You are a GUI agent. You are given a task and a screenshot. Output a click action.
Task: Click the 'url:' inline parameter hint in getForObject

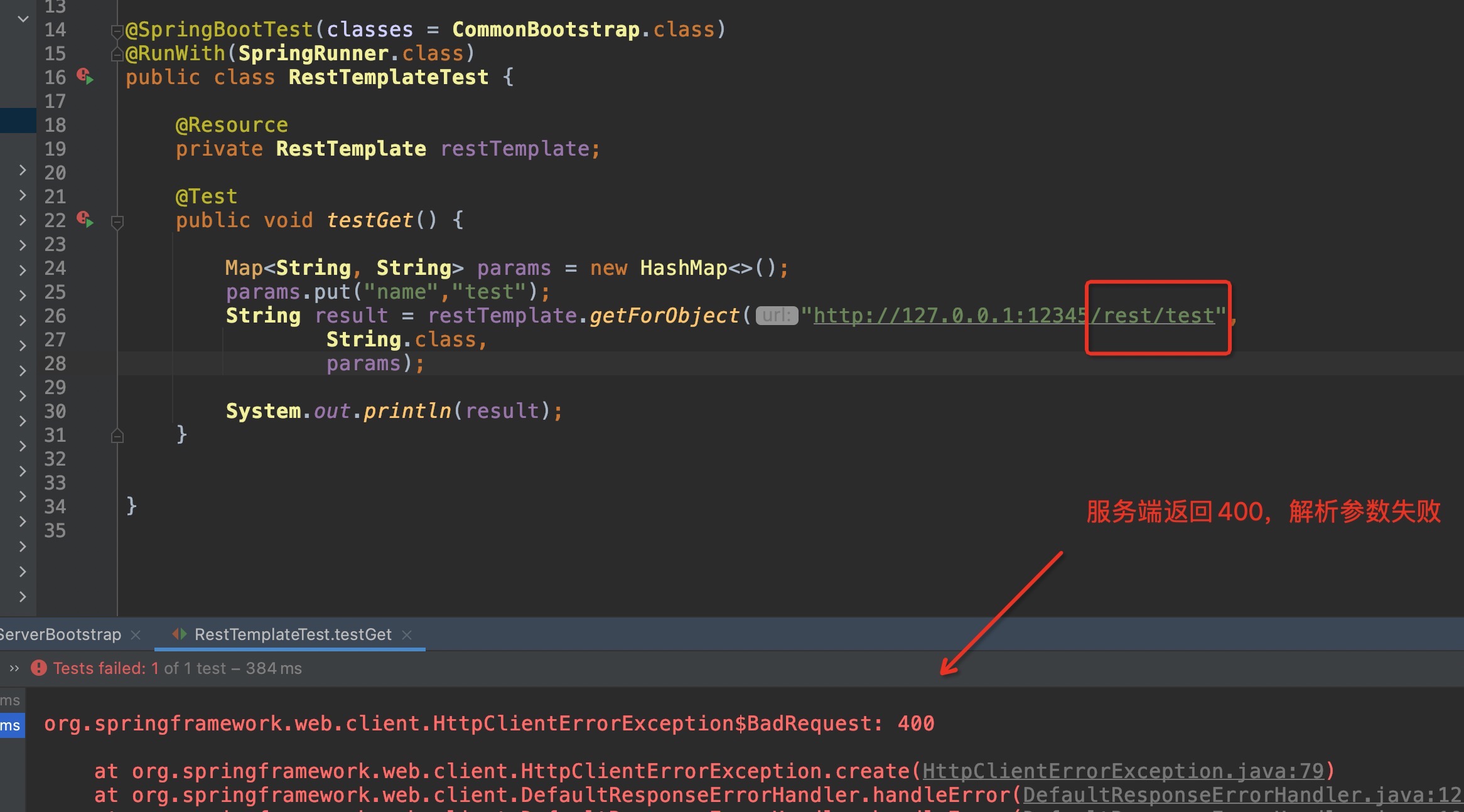click(x=776, y=316)
